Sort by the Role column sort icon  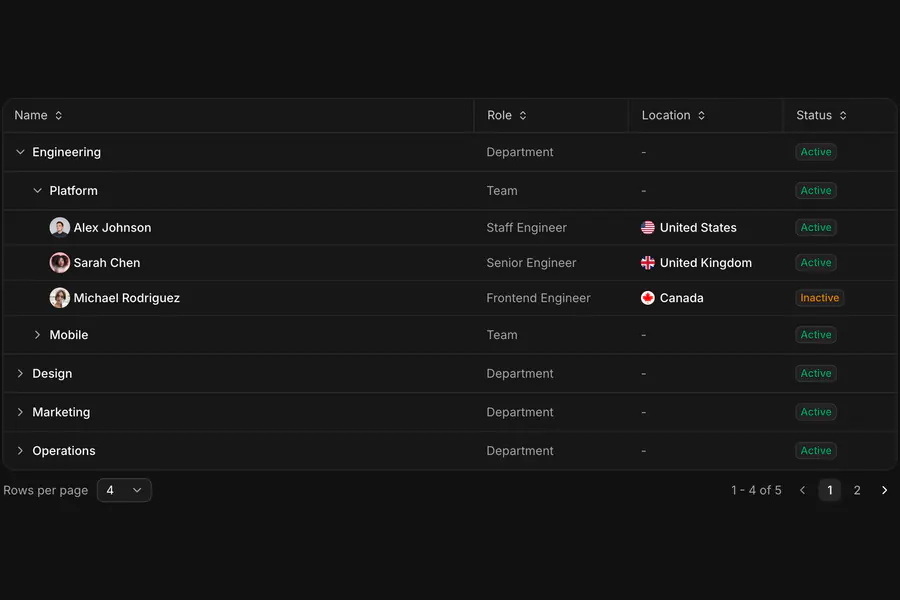pyautogui.click(x=523, y=115)
